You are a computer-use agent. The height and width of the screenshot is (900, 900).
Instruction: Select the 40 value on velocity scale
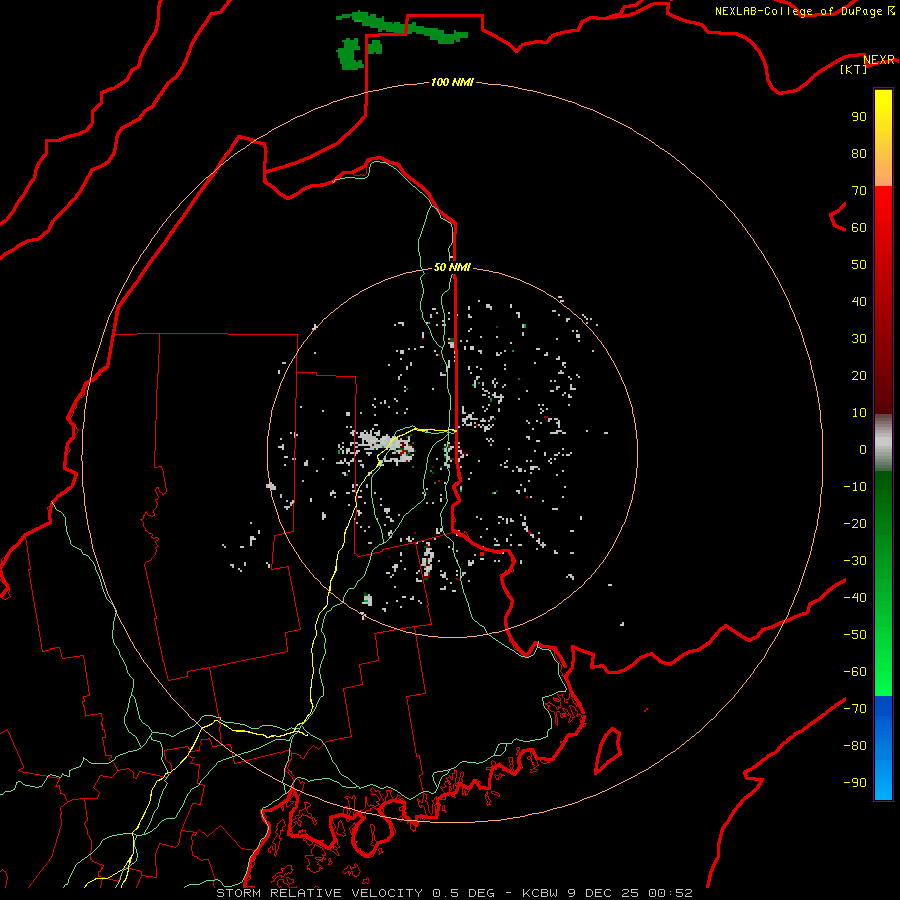click(x=859, y=302)
